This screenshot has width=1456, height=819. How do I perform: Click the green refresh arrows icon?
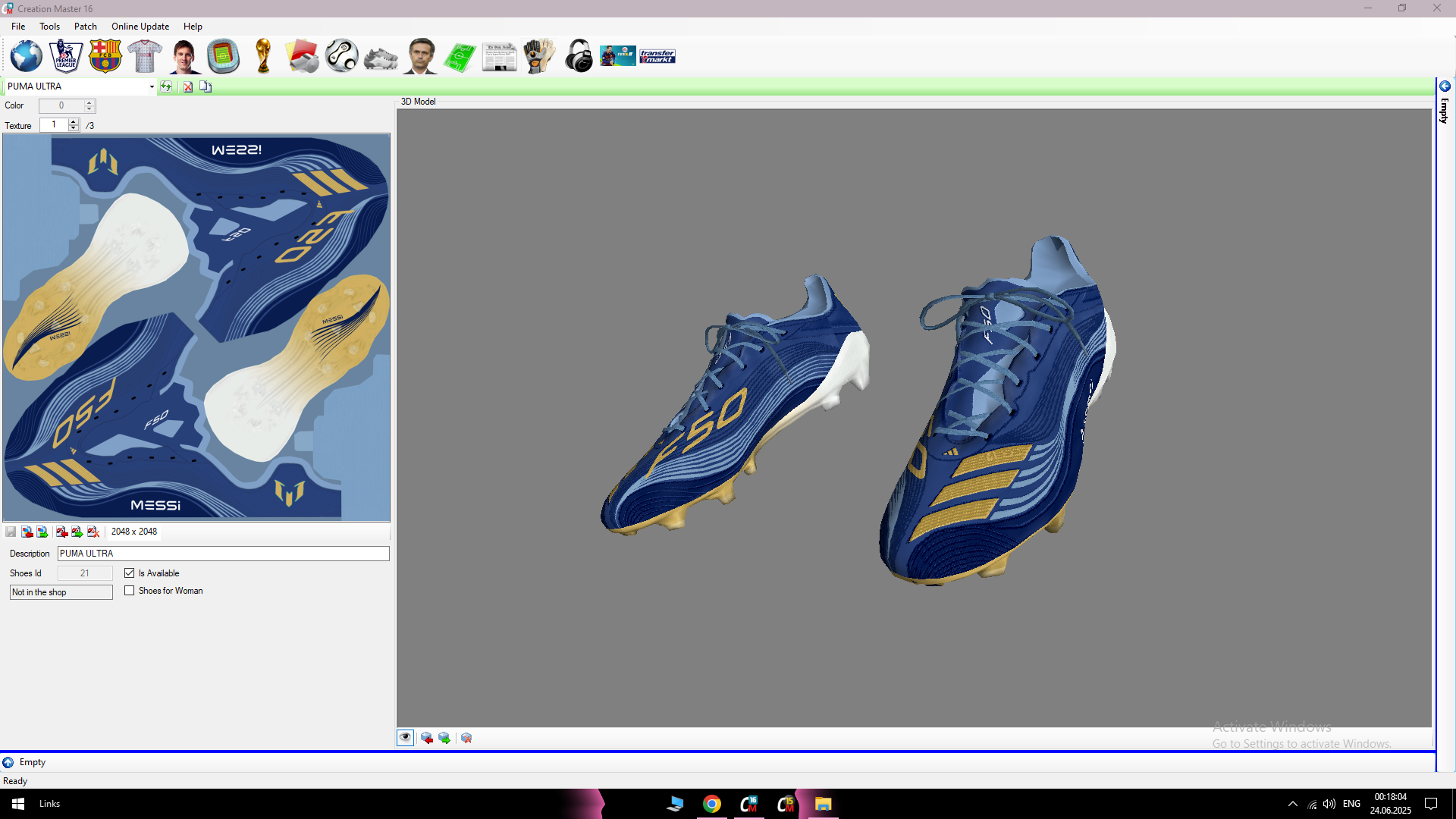pos(166,86)
